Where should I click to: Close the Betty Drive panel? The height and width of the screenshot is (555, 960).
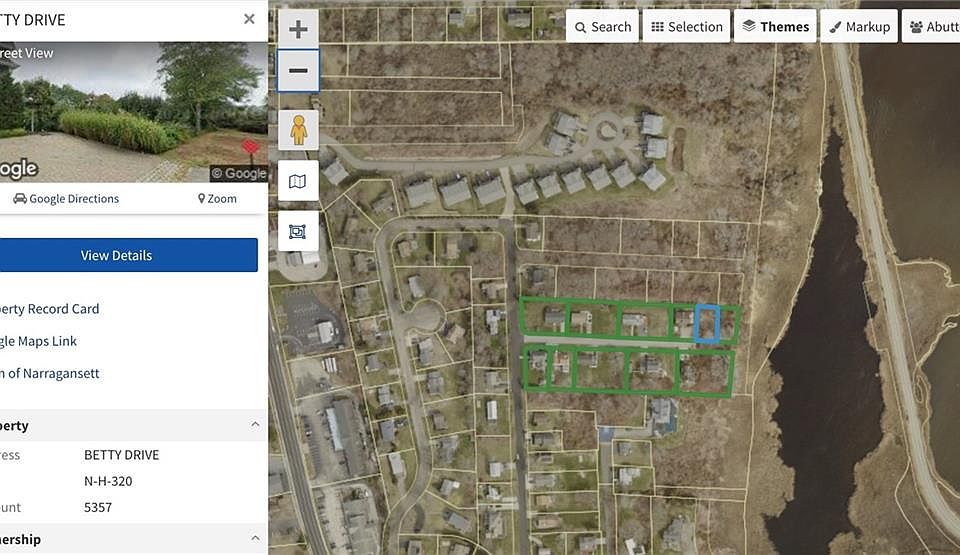point(249,19)
